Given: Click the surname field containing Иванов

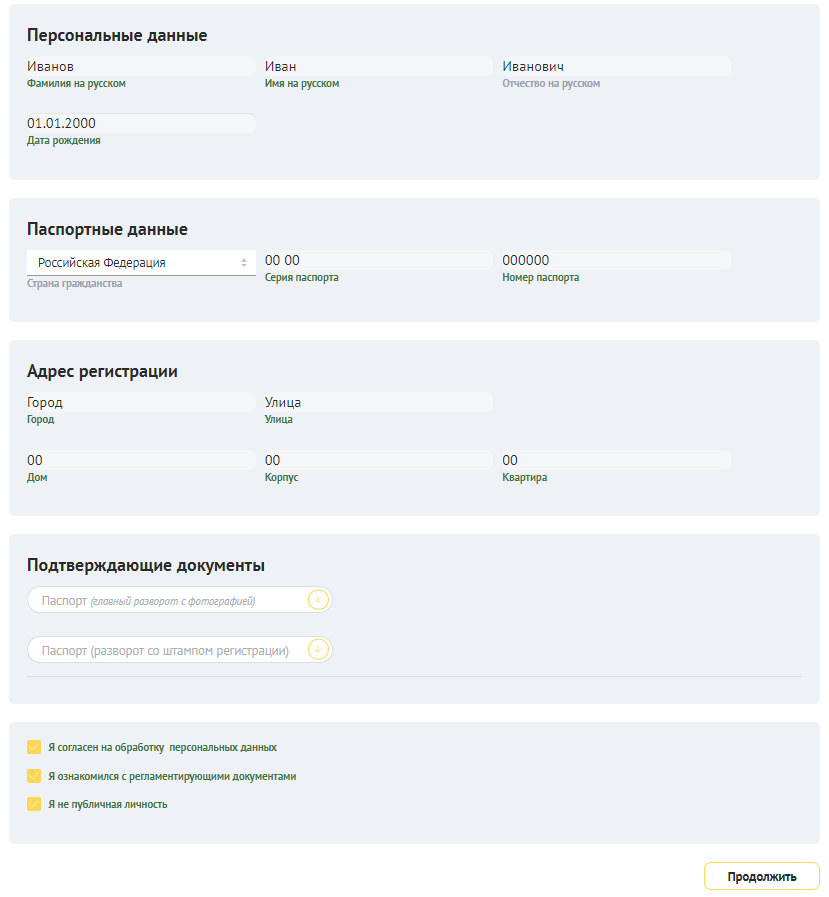Looking at the screenshot, I should pyautogui.click(x=141, y=67).
